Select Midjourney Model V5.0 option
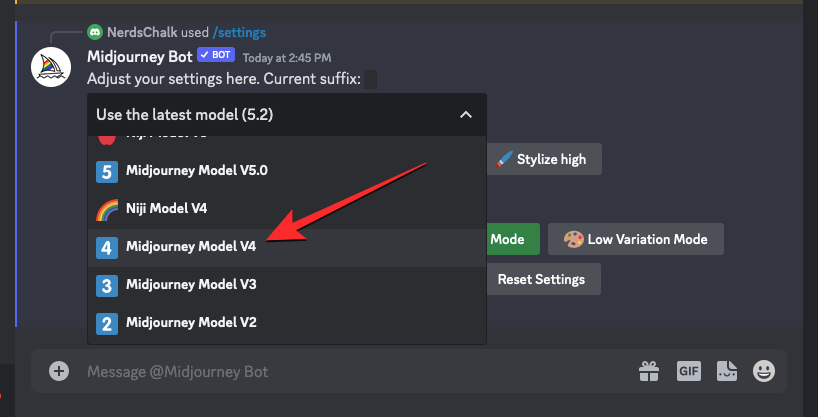 [287, 171]
